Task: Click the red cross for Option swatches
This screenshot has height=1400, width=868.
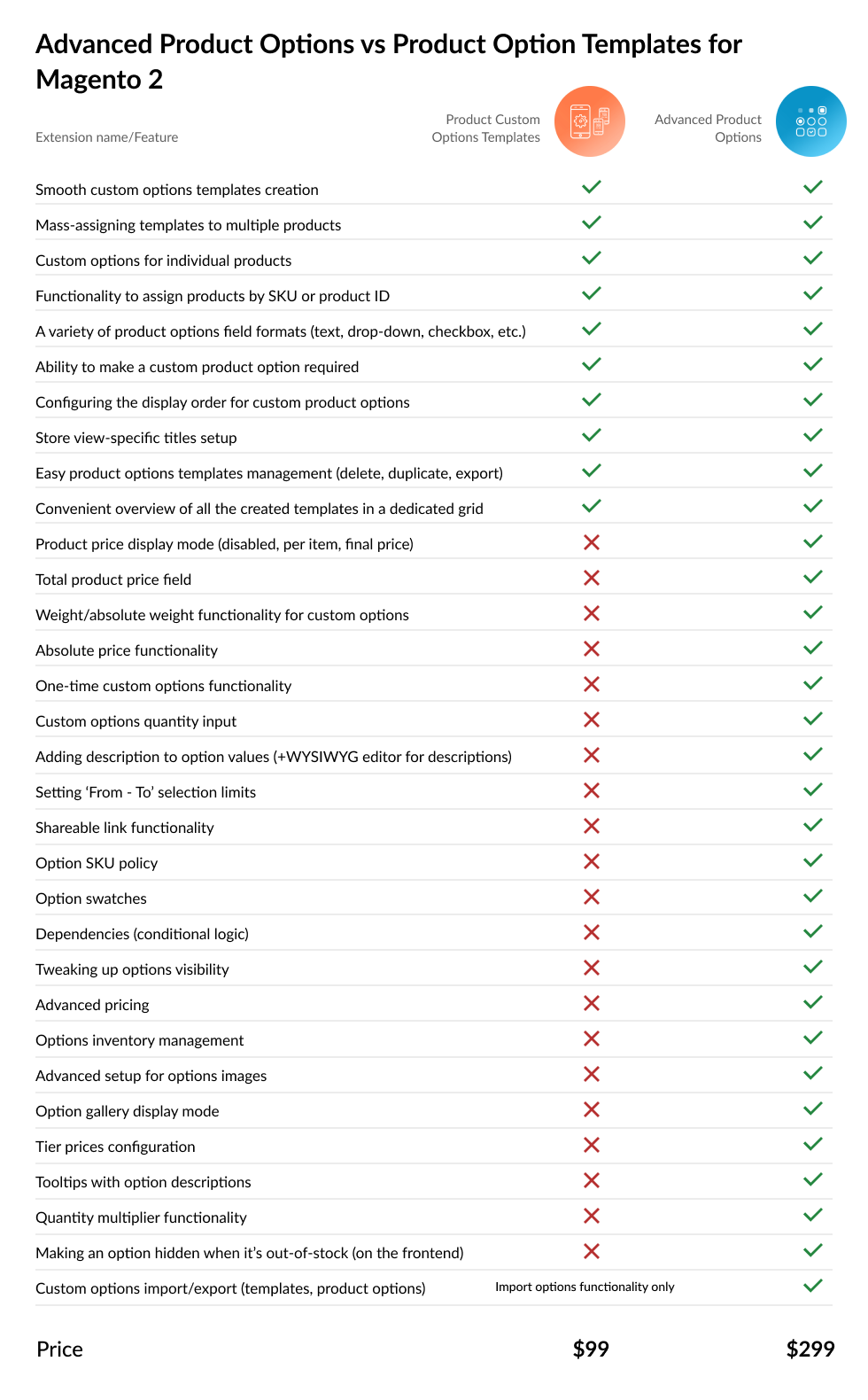Action: tap(592, 897)
